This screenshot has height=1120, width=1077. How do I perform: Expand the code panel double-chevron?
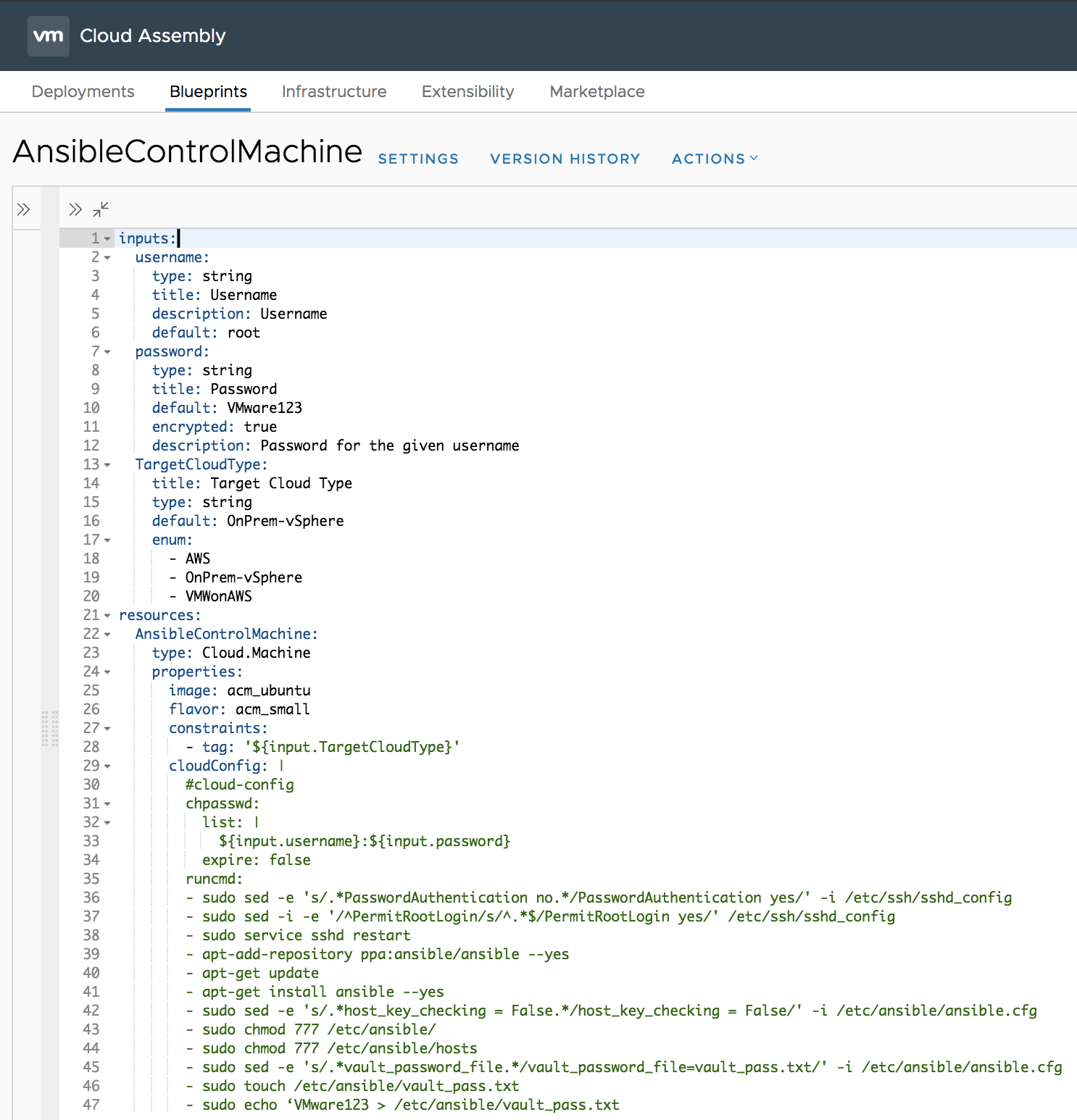(x=75, y=209)
